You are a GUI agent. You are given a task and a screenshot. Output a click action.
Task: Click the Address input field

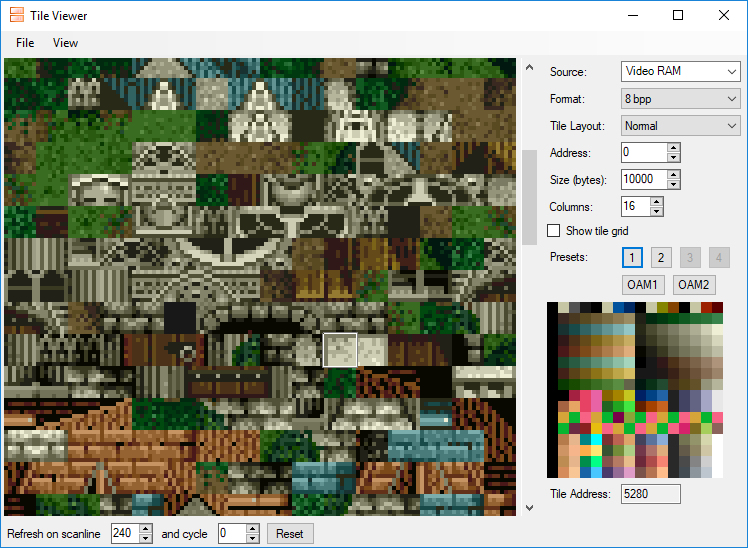(x=644, y=153)
